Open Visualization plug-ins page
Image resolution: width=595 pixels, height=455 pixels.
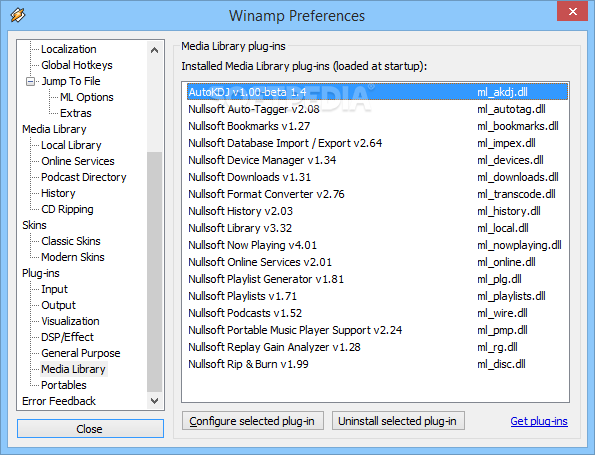pyautogui.click(x=70, y=321)
